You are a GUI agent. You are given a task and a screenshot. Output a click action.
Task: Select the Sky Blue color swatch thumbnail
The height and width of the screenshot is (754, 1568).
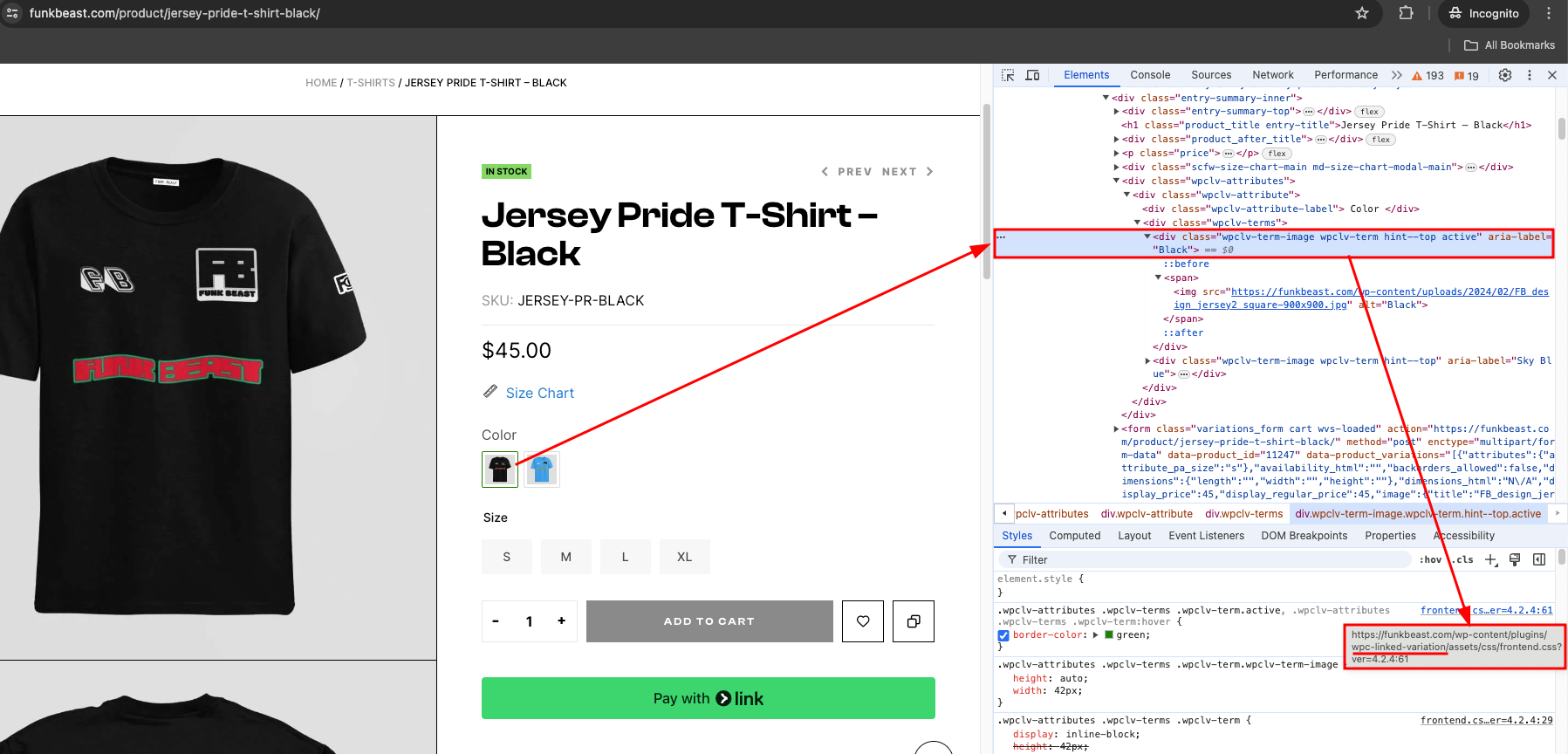coord(542,470)
